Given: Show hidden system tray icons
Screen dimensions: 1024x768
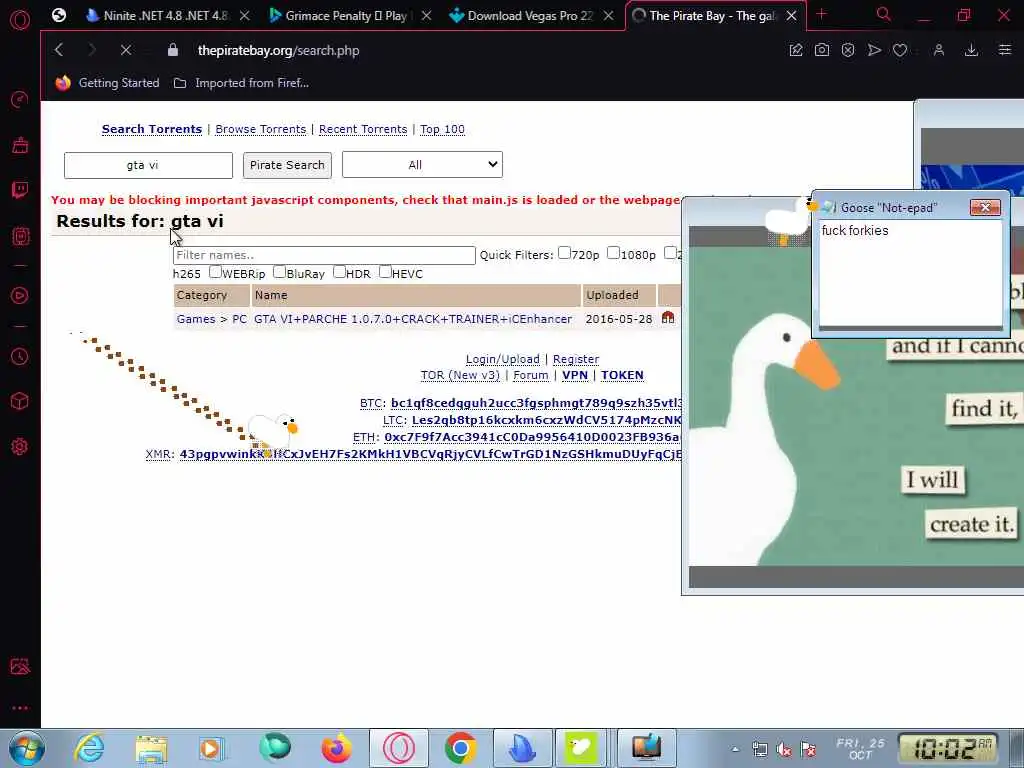Looking at the screenshot, I should (x=735, y=749).
